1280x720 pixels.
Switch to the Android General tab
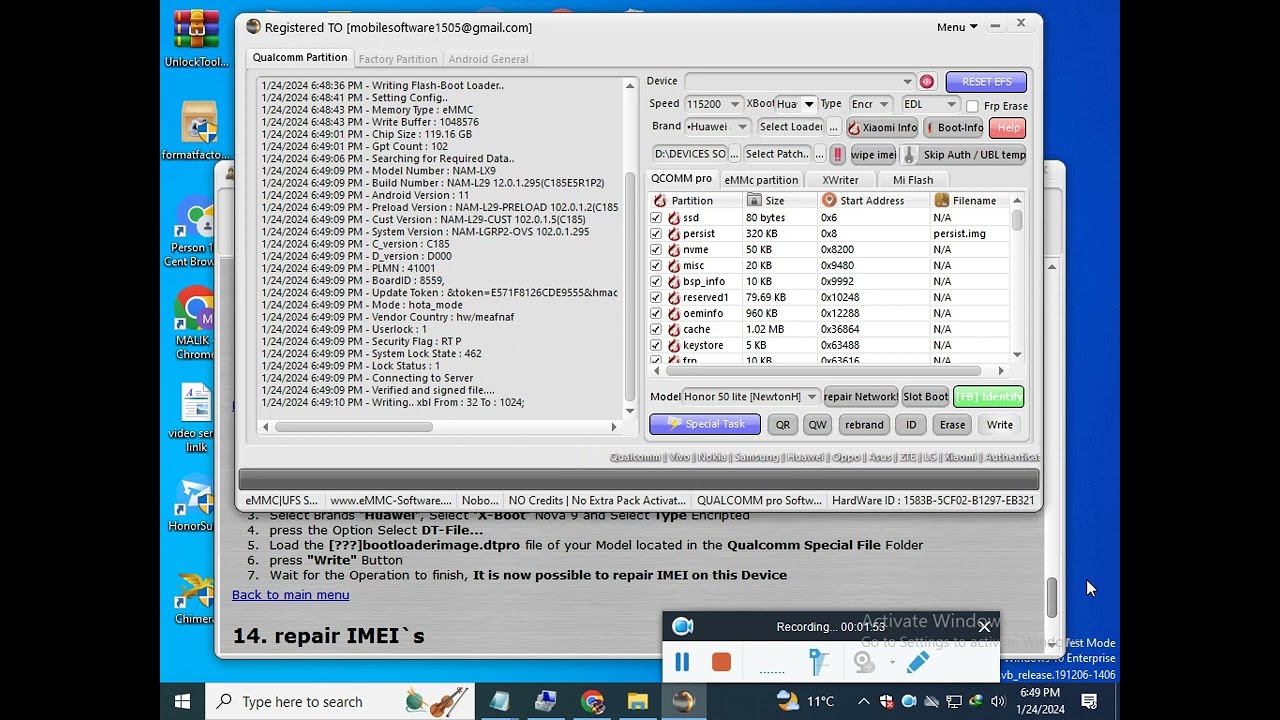tap(488, 59)
